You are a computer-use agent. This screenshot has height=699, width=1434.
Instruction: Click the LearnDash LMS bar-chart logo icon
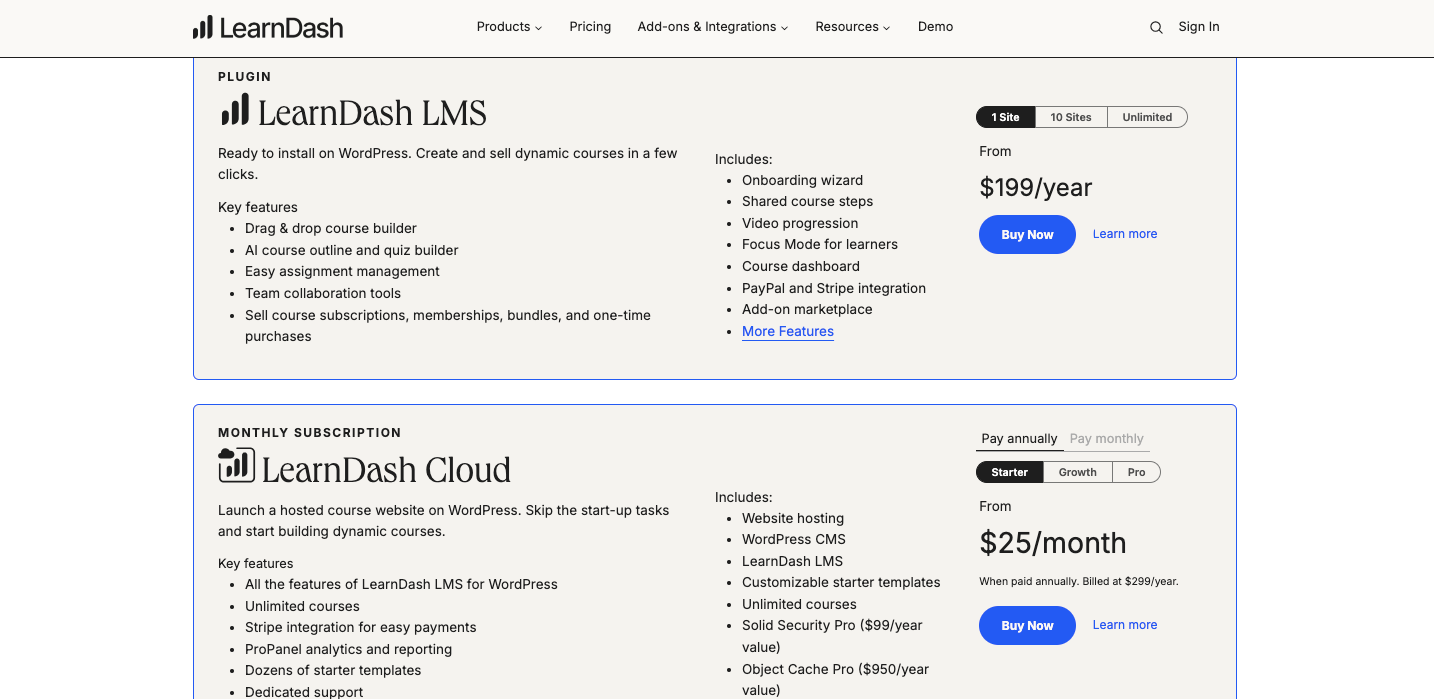235,110
